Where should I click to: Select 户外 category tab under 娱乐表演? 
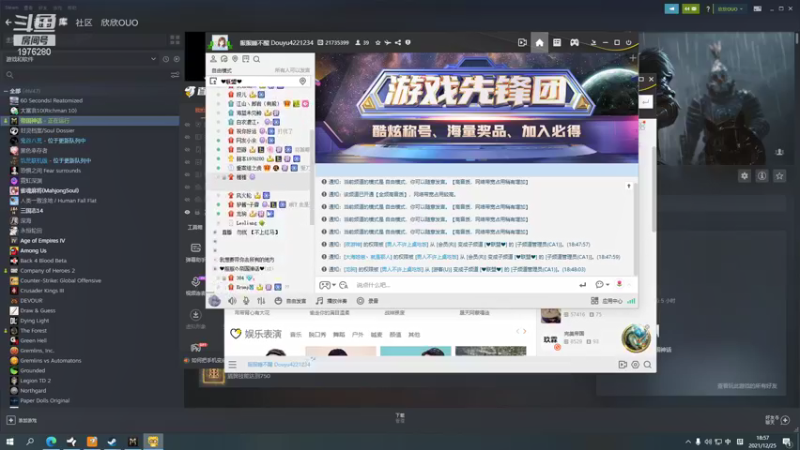click(x=358, y=335)
